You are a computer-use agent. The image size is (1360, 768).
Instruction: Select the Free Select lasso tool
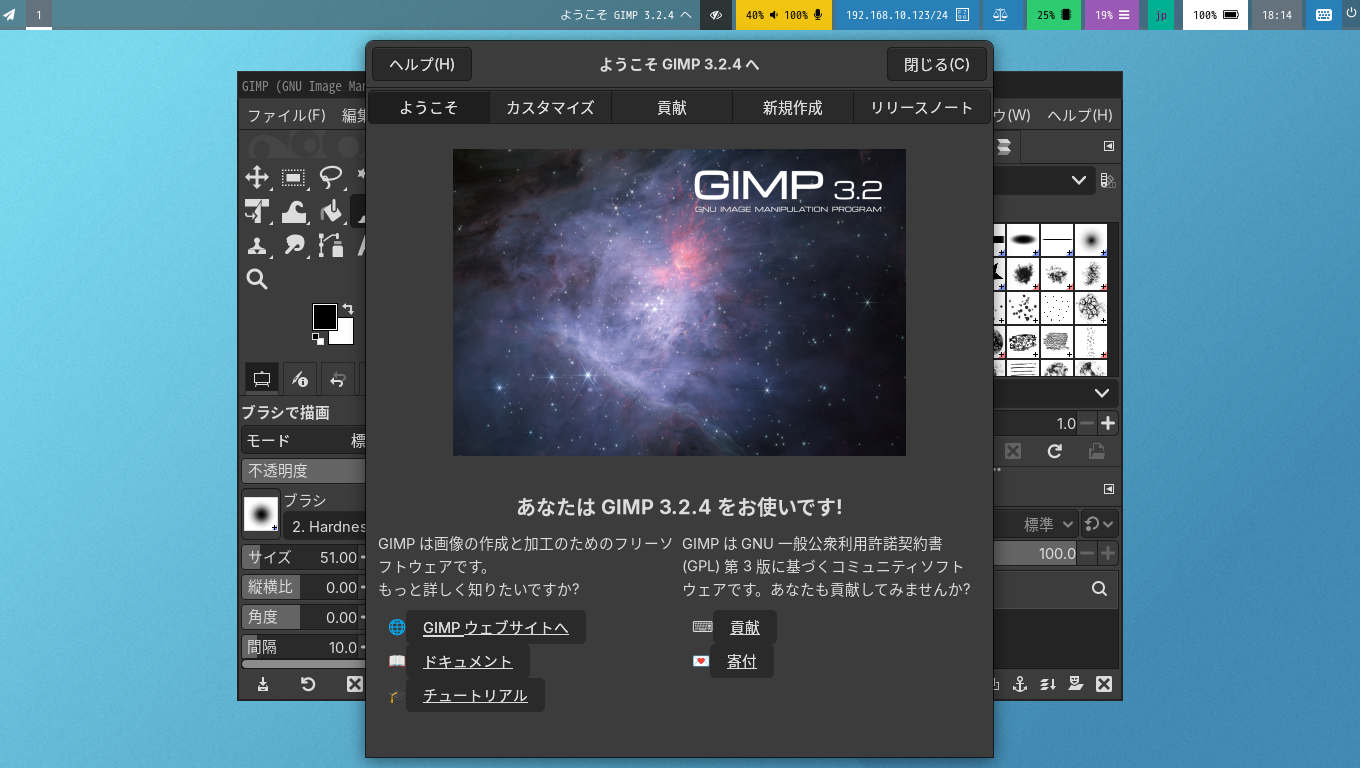(x=330, y=178)
